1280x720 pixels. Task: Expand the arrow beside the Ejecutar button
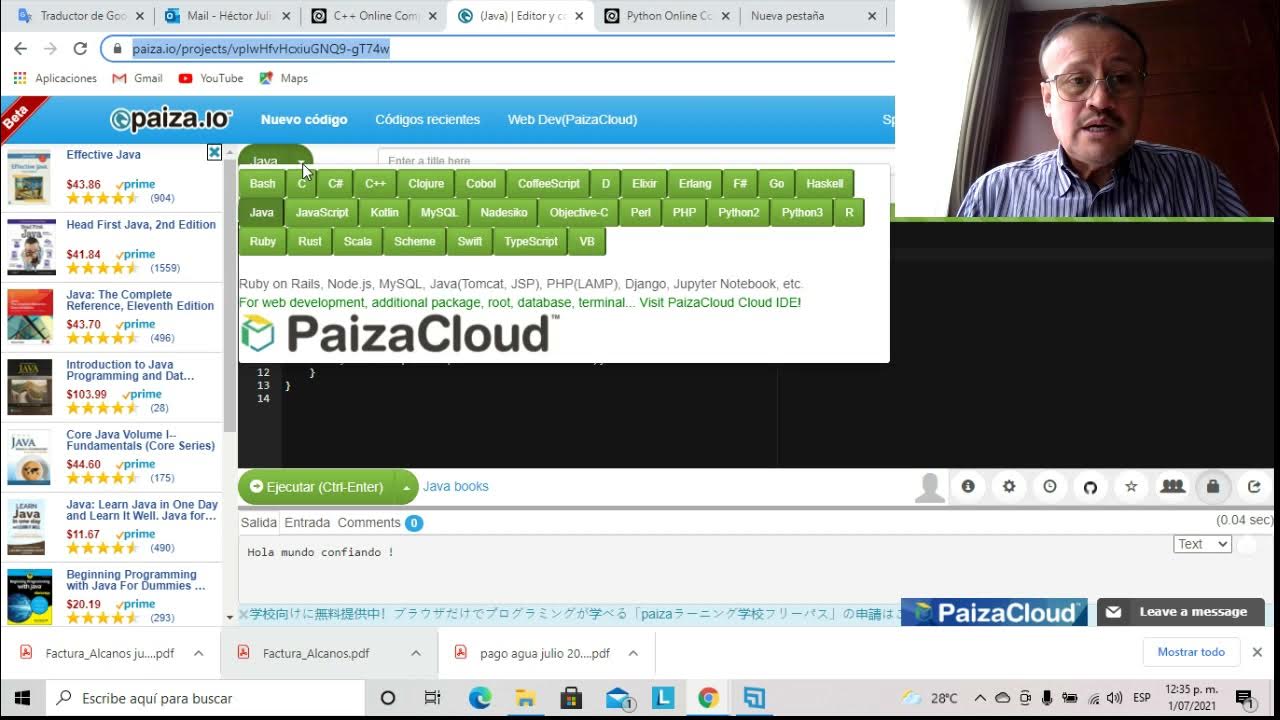[x=406, y=487]
